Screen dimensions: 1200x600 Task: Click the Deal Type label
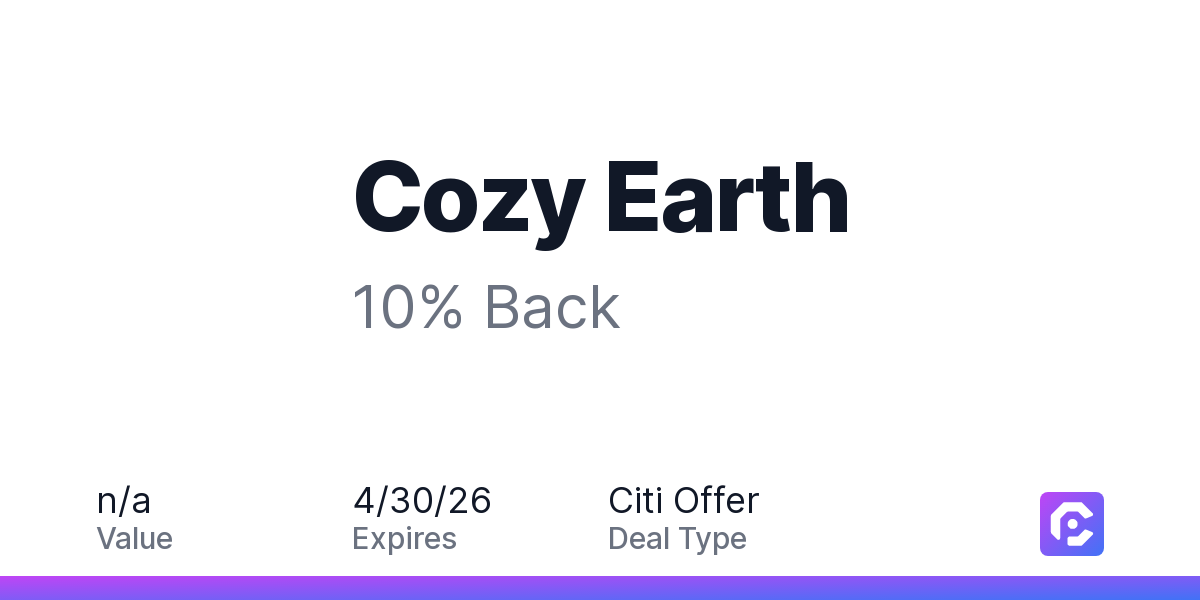(677, 539)
